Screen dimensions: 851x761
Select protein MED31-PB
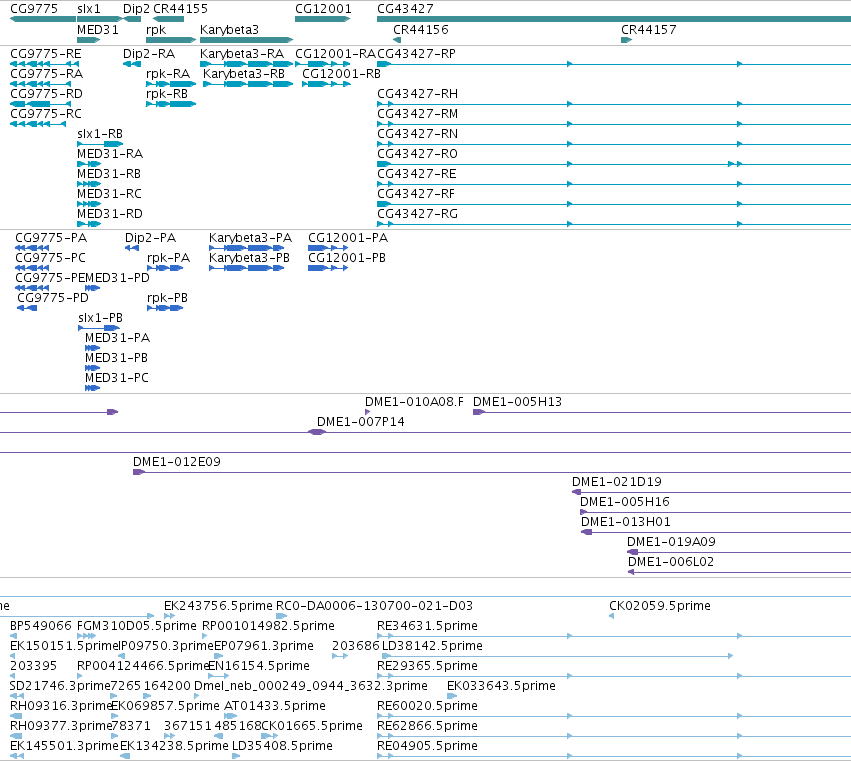point(117,358)
